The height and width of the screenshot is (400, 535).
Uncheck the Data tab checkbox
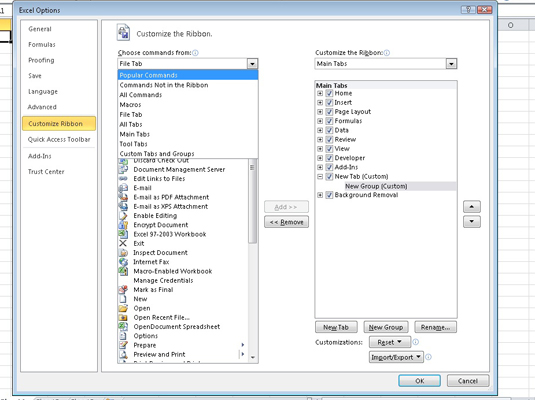click(329, 130)
